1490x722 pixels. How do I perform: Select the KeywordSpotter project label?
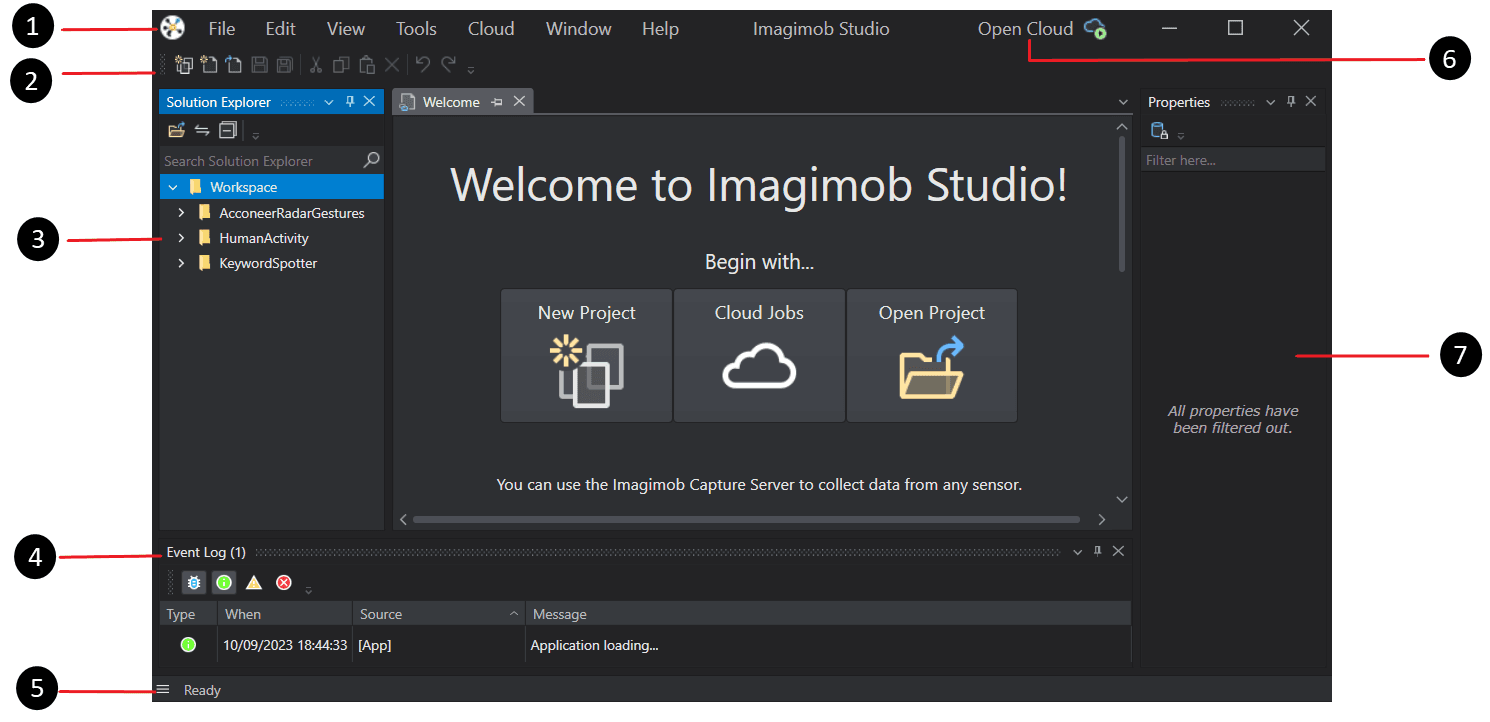click(268, 263)
